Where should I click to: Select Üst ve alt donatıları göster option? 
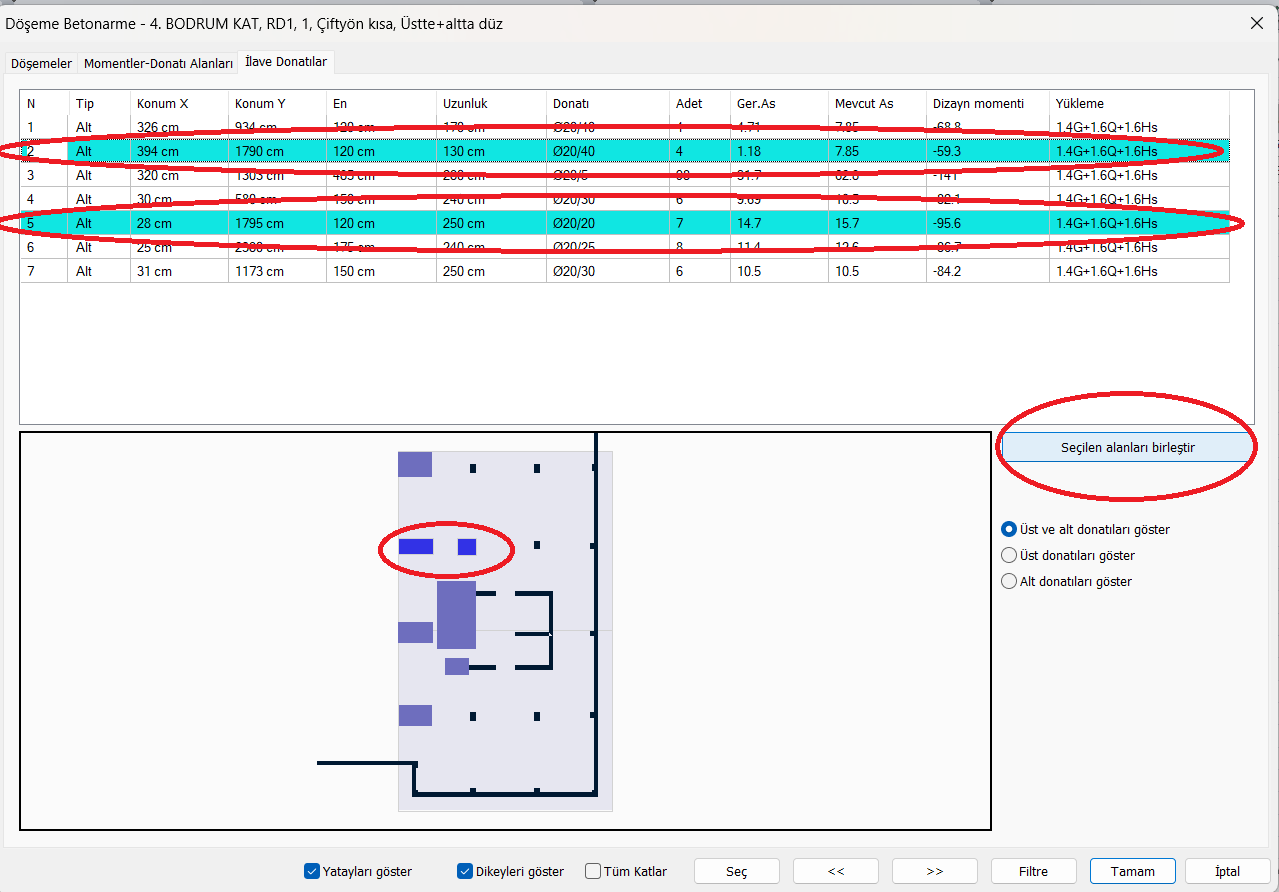click(x=1009, y=529)
